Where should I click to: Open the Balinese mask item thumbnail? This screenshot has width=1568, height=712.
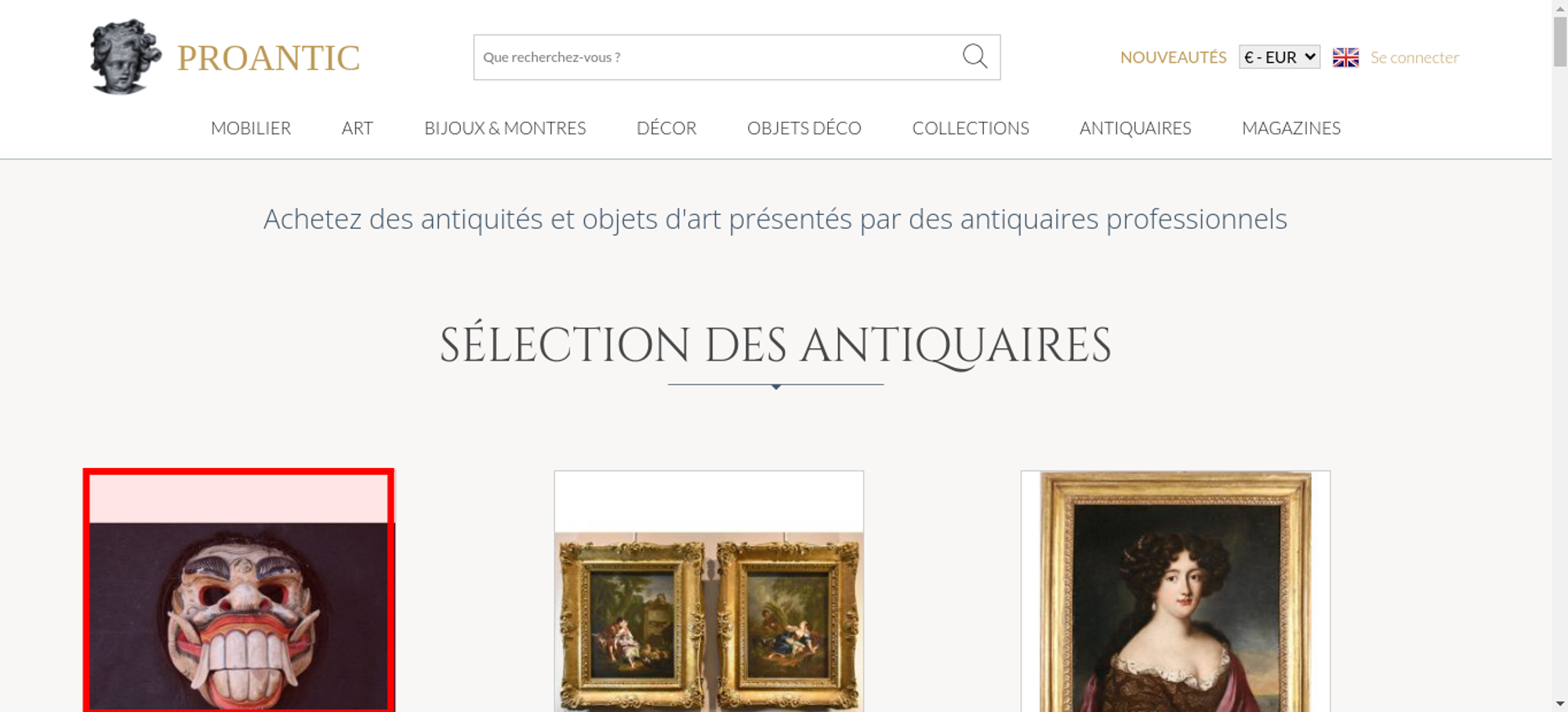click(x=239, y=591)
